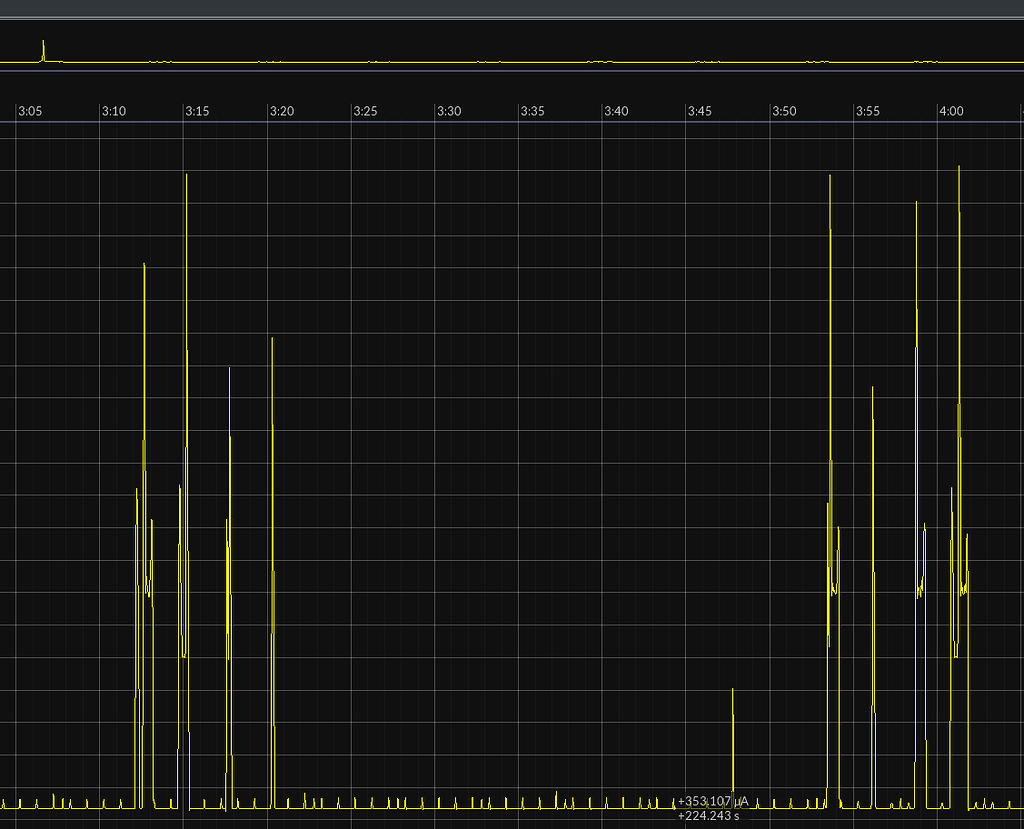Select the 3:35 time ruler mark
1024x829 pixels.
(x=532, y=111)
